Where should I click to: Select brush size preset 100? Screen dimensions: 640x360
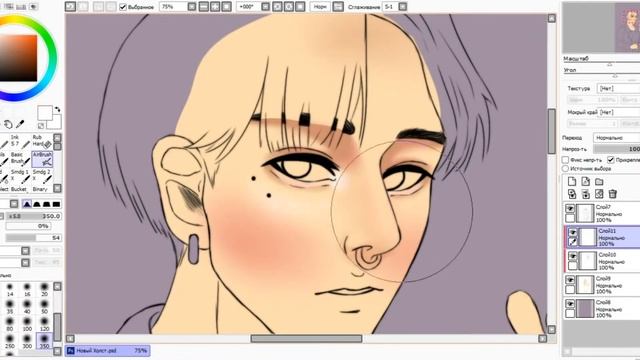[27, 324]
